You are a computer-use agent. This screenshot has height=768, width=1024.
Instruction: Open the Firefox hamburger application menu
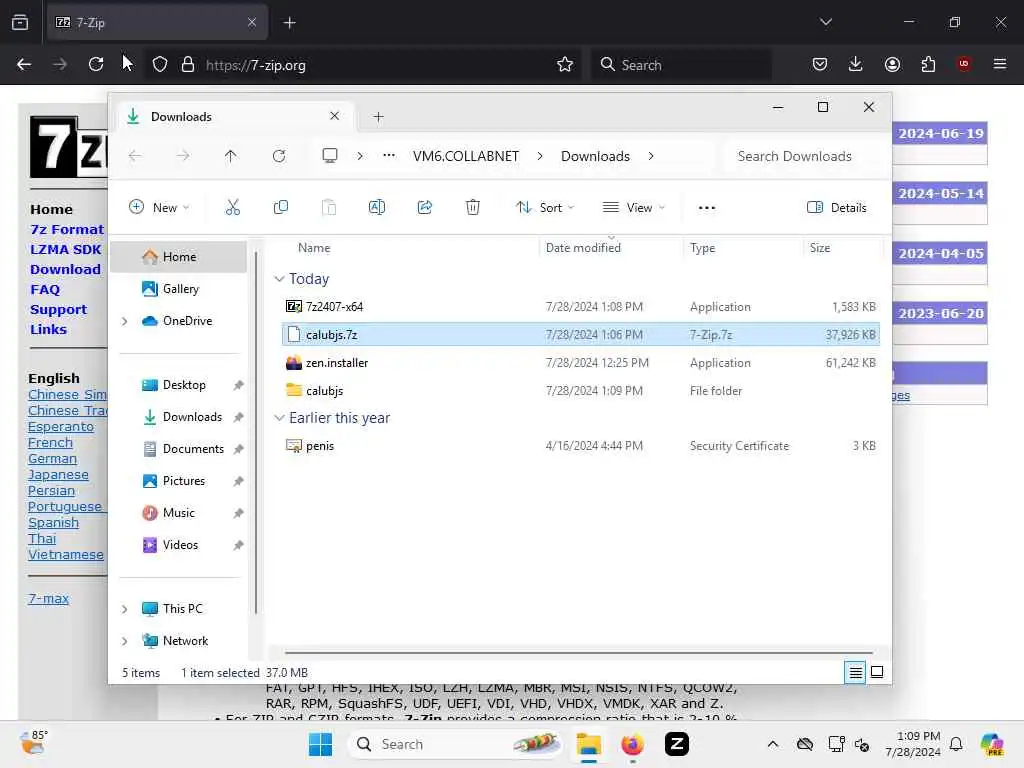(1000, 64)
